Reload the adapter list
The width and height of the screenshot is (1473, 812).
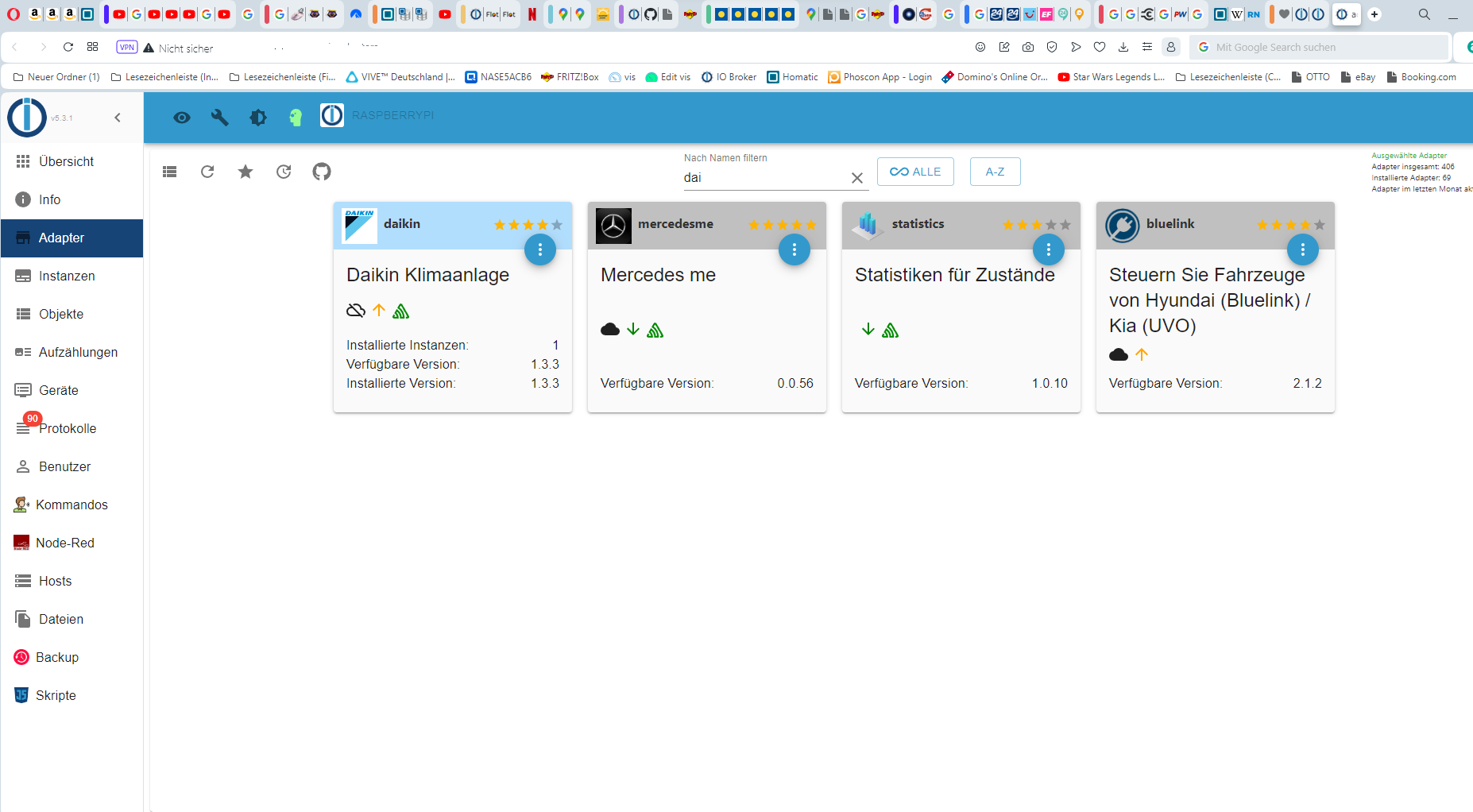coord(207,172)
